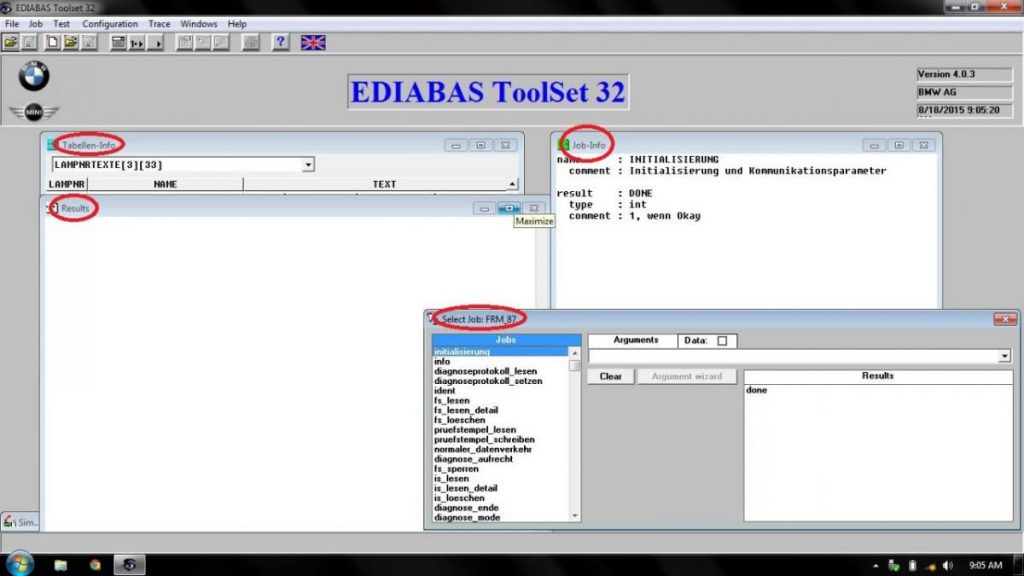Click the blue question mark help icon
The width and height of the screenshot is (1024, 576).
coord(280,42)
